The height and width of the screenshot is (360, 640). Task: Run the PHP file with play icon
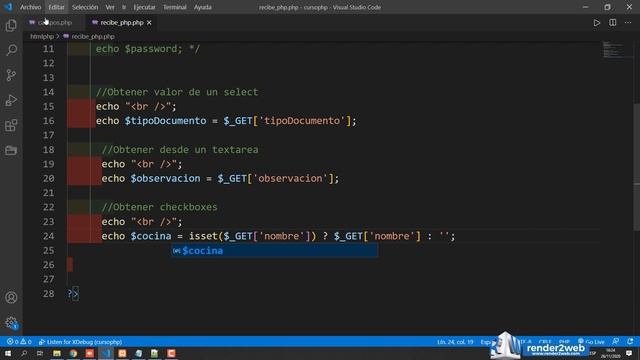point(597,23)
